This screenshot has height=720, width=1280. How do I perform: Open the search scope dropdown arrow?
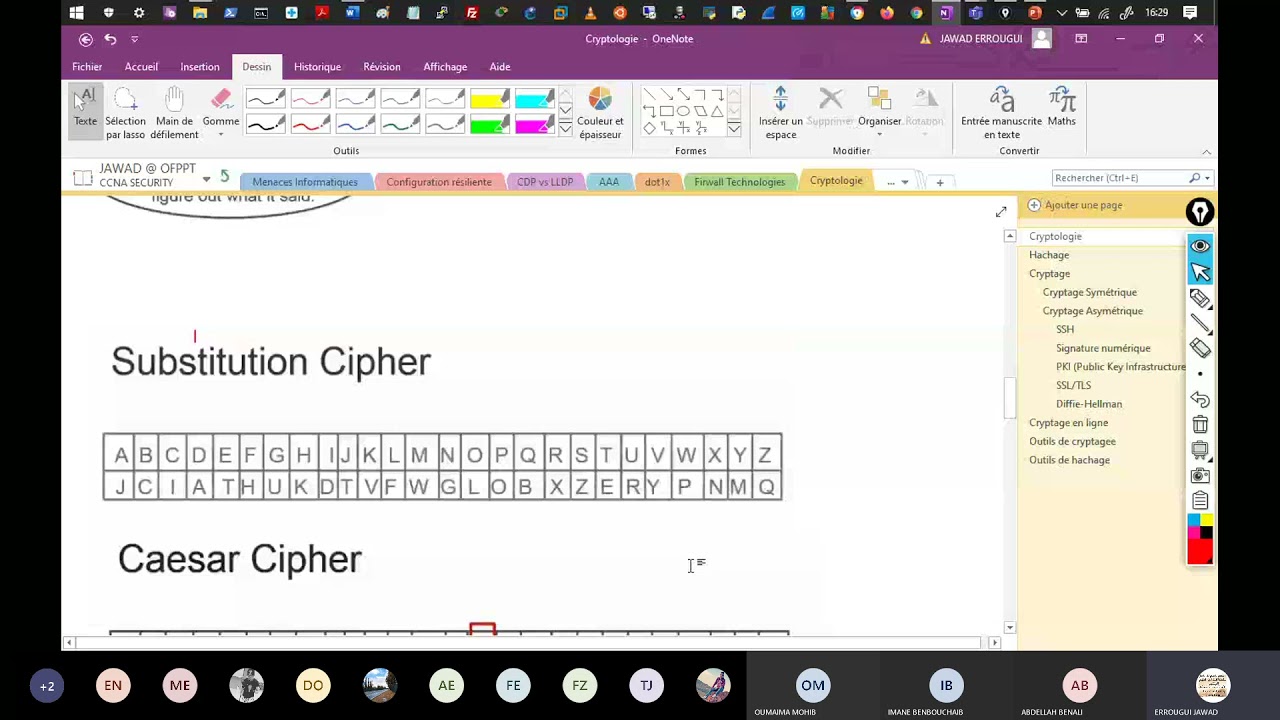tap(1207, 178)
